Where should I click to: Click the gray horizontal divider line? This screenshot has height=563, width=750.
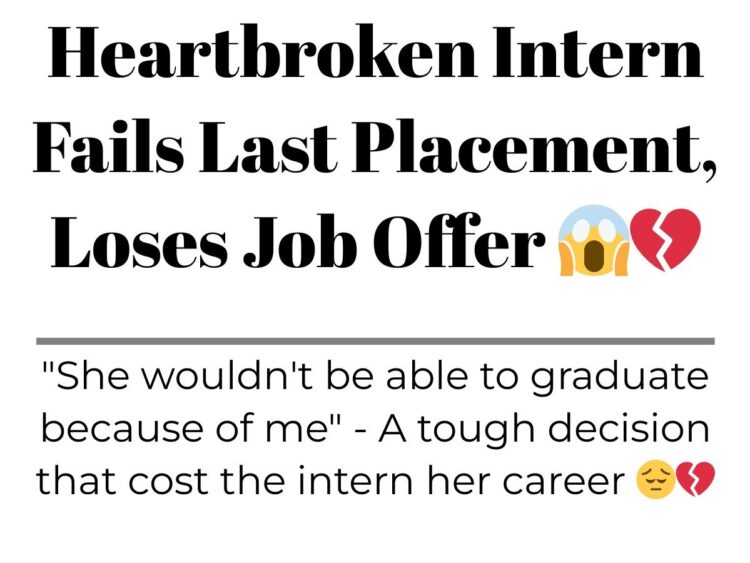pyautogui.click(x=375, y=341)
